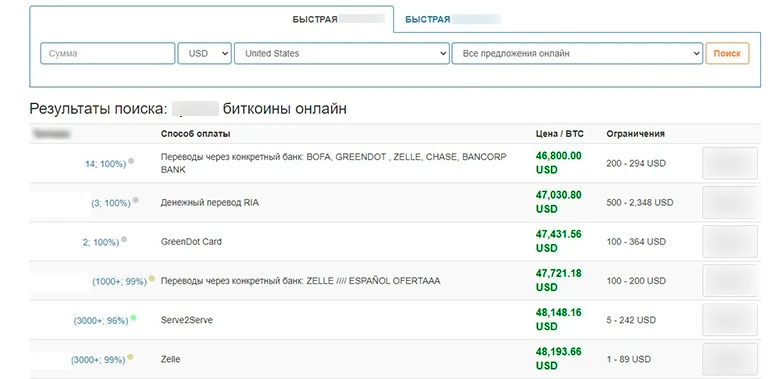Click the 46,800.00 USD price

click(559, 163)
